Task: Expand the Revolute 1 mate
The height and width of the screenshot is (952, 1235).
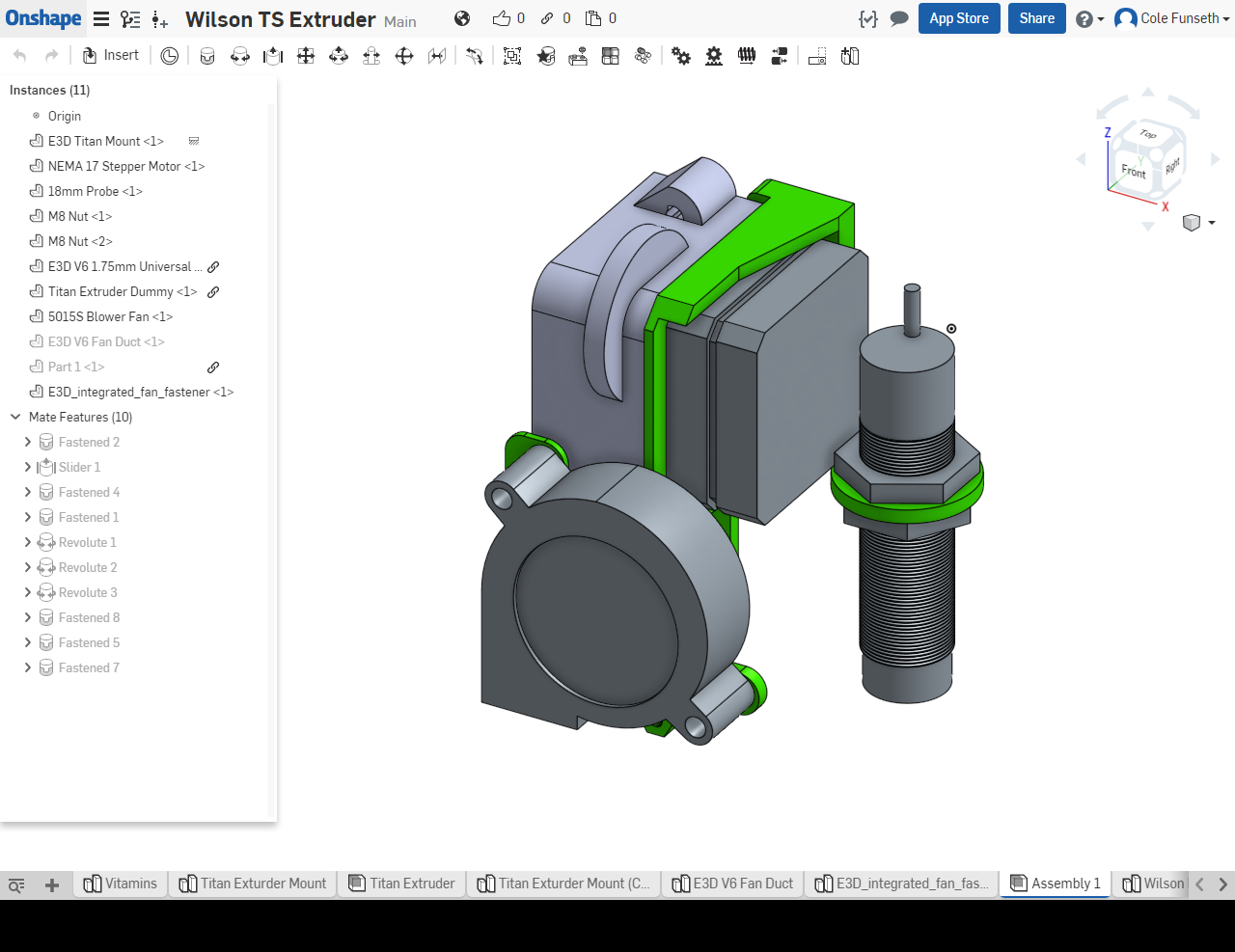Action: coord(28,542)
